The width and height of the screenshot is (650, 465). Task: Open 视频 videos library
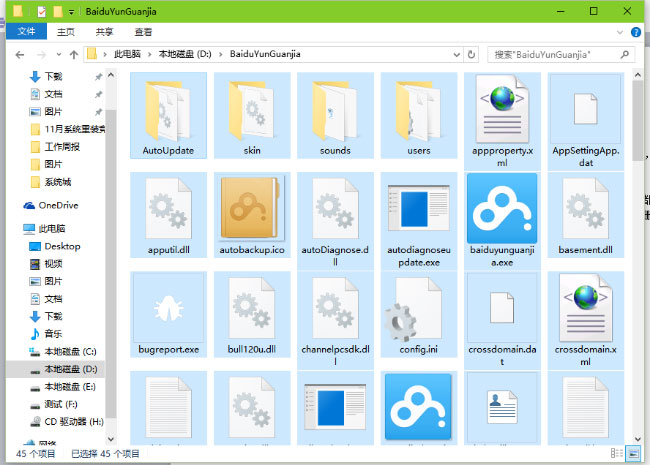click(46, 264)
